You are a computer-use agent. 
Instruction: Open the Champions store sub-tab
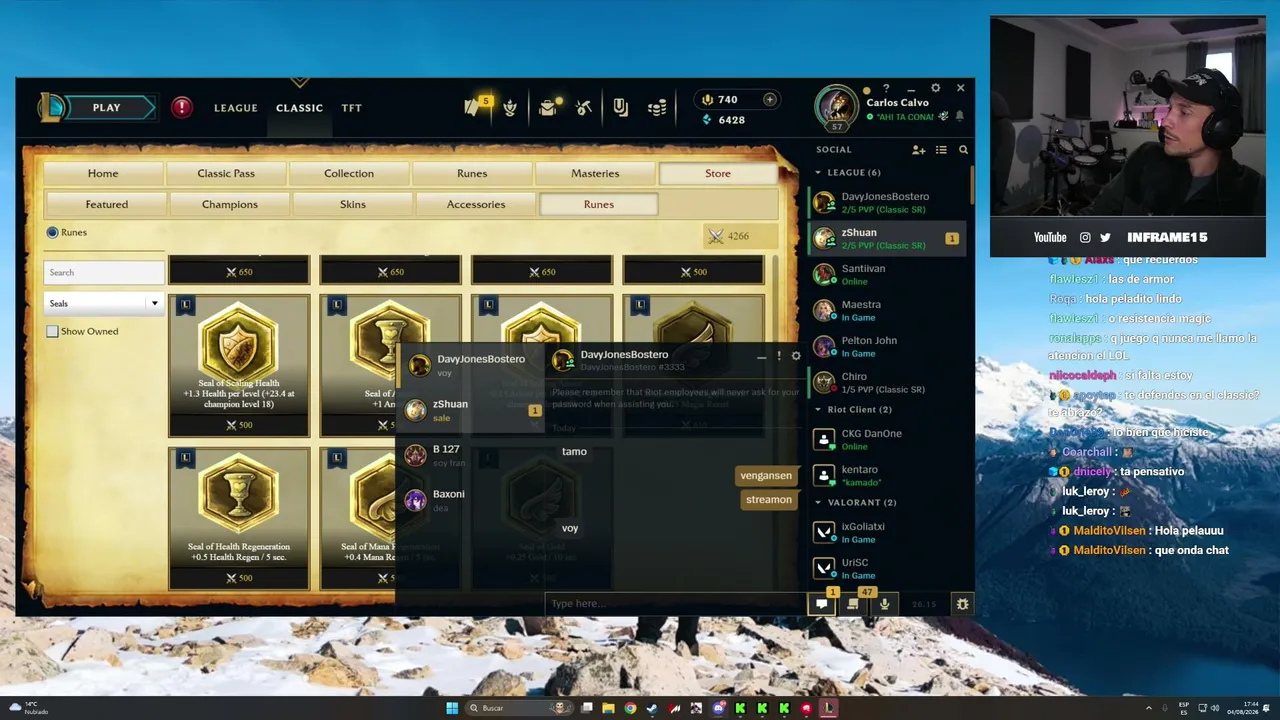click(x=230, y=204)
